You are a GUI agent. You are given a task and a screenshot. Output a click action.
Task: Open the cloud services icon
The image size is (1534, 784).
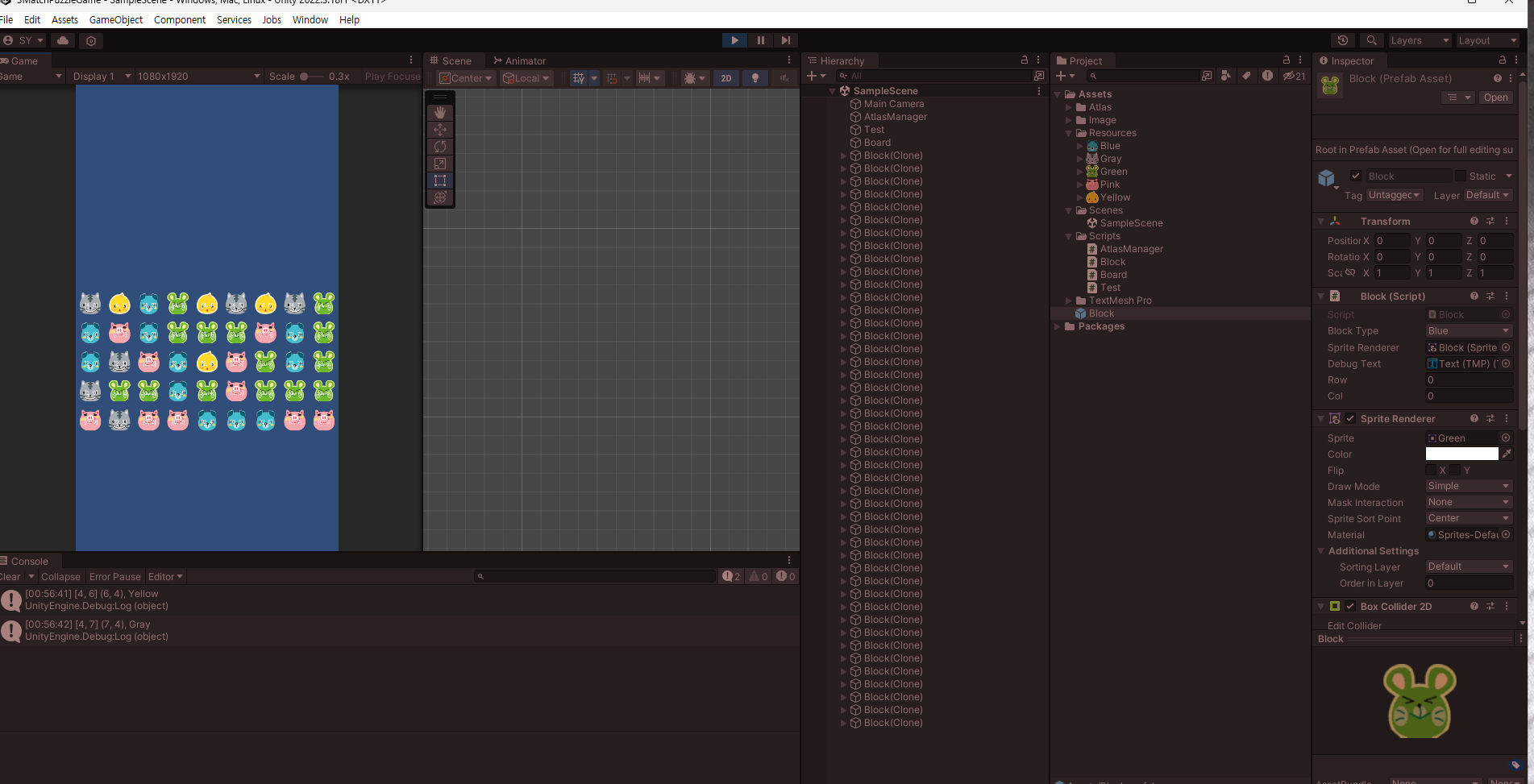pos(63,40)
